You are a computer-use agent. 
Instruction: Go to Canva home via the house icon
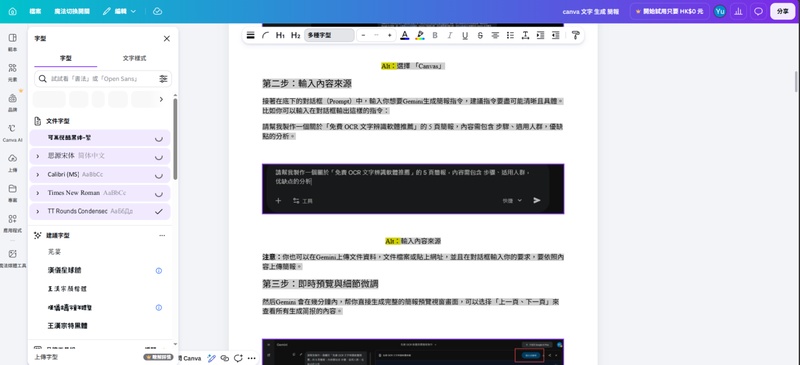coord(13,11)
